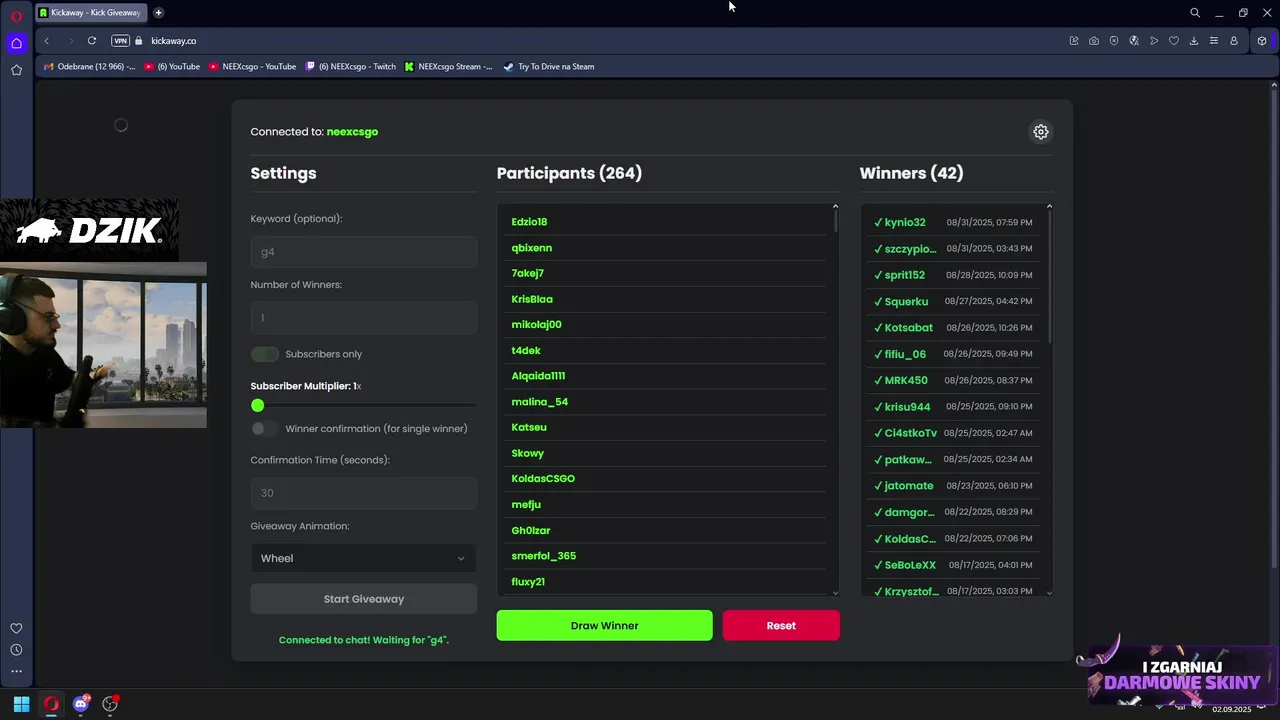Open the Kickaway settings gear
This screenshot has height=720, width=1280.
pos(1041,132)
